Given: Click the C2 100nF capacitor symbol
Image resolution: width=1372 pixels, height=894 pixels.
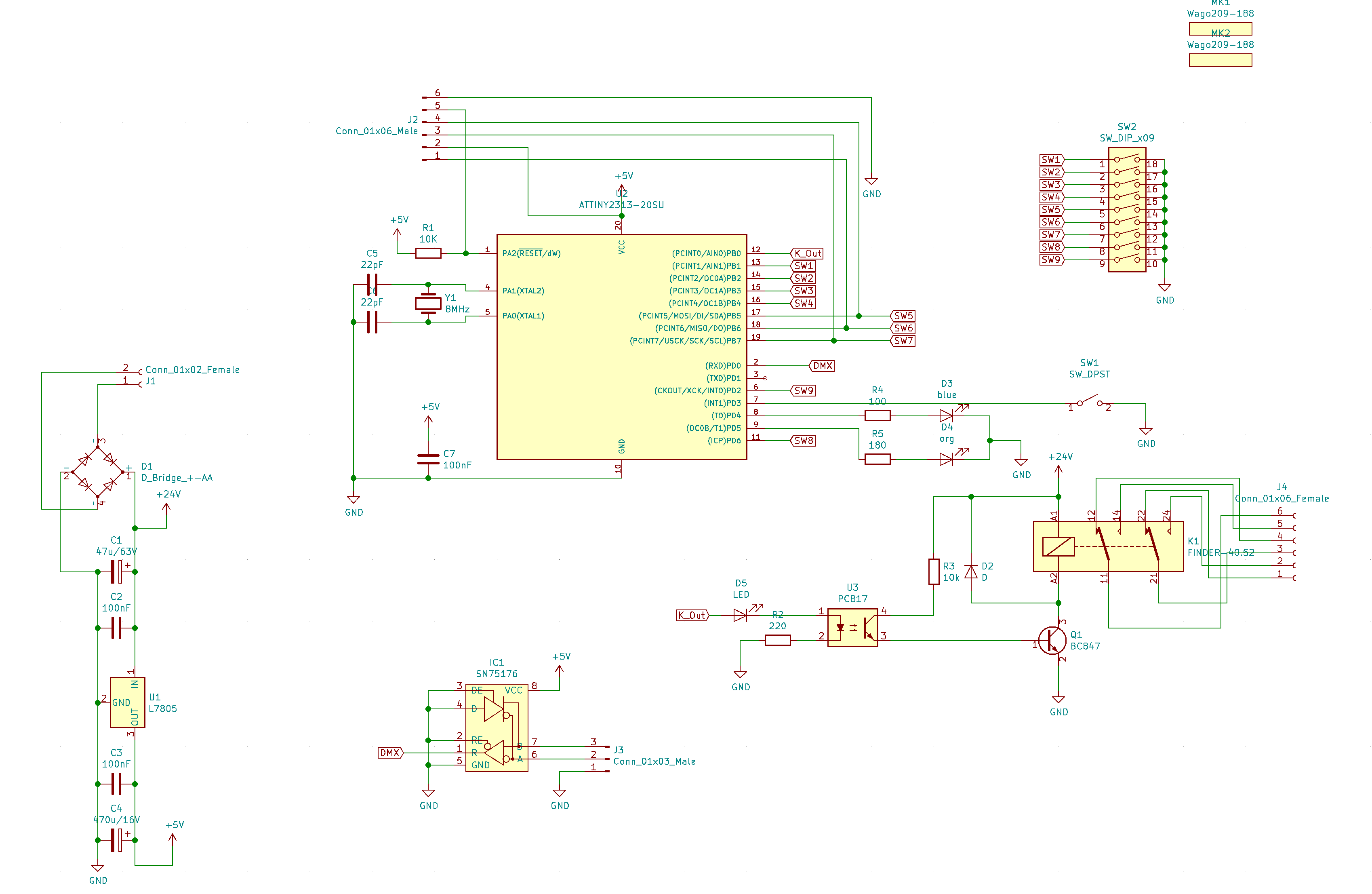Looking at the screenshot, I should click(x=116, y=628).
